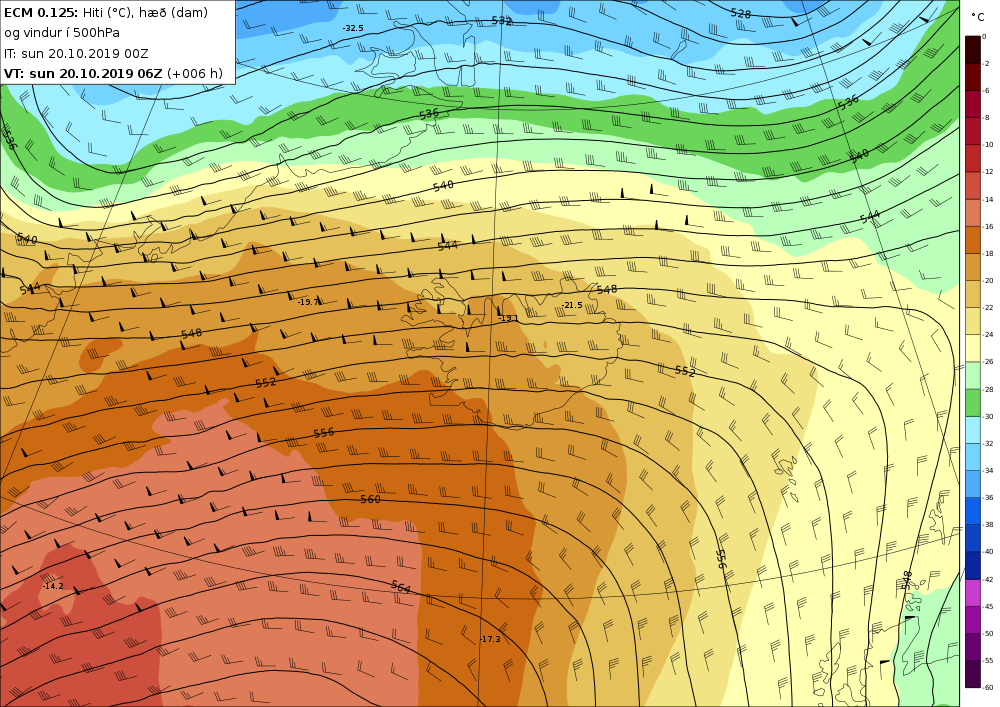Click the pale yellow swatch between -24 and -26
This screenshot has width=1000, height=707.
click(x=973, y=348)
